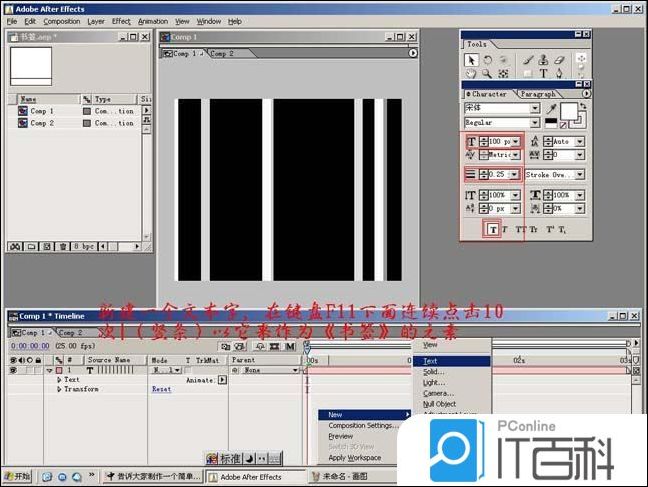
Task: Expand the Transform property group
Action: (x=59, y=389)
